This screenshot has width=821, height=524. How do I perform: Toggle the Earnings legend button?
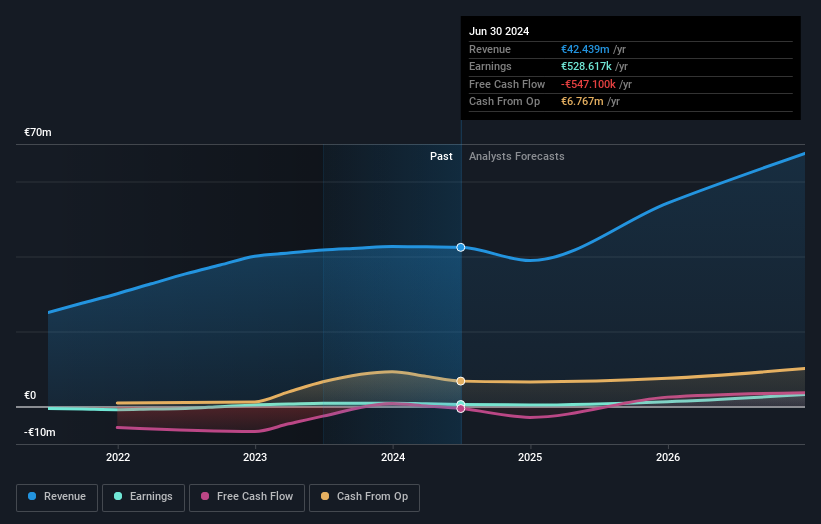143,497
